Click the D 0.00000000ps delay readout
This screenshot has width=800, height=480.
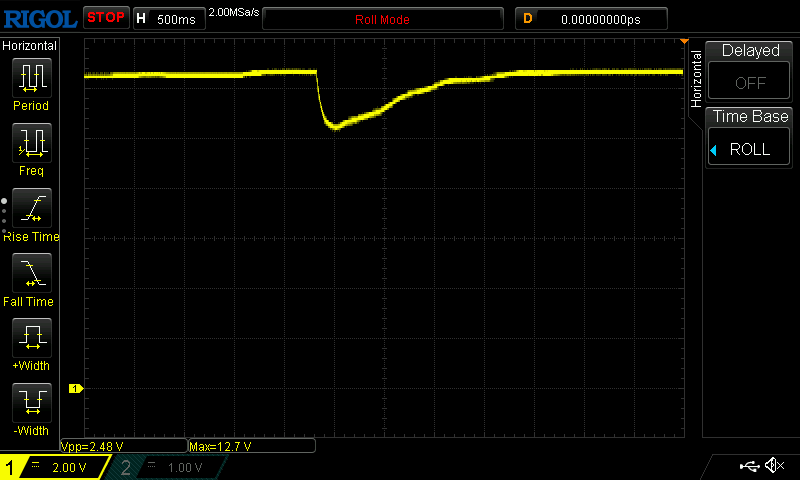[591, 19]
